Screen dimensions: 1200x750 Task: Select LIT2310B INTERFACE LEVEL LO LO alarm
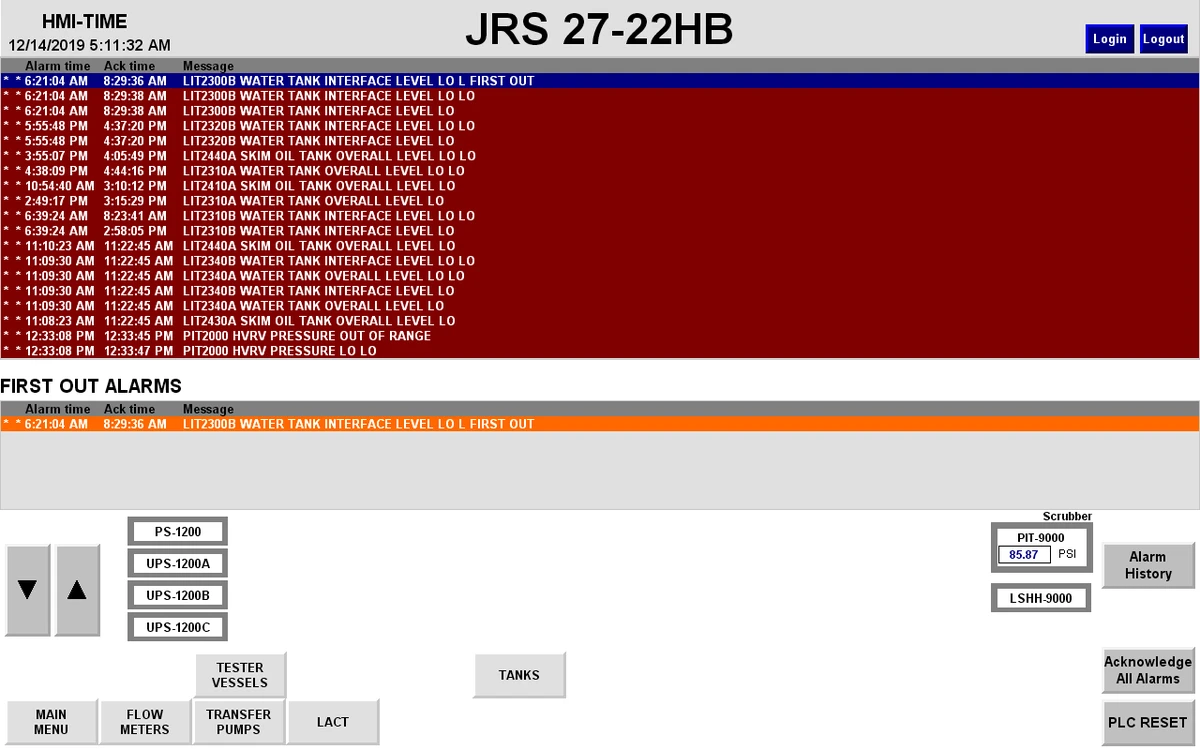(600, 216)
